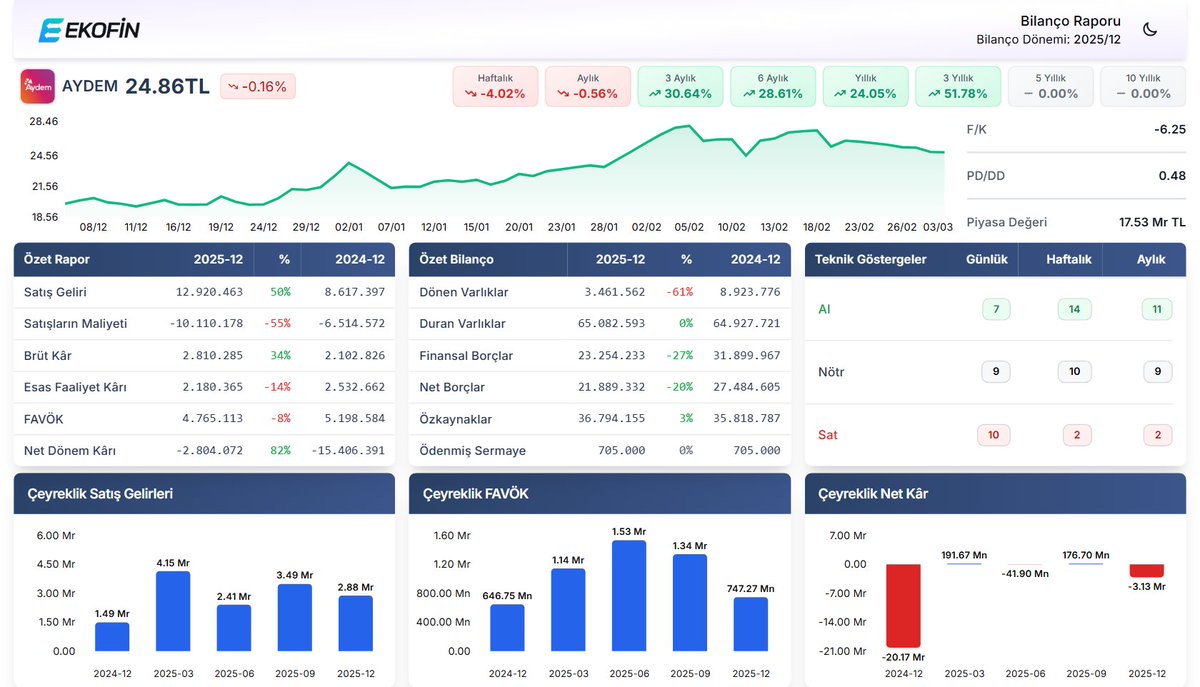Click the Piyasa Değeri value 17.53 Mr TL

[1152, 222]
